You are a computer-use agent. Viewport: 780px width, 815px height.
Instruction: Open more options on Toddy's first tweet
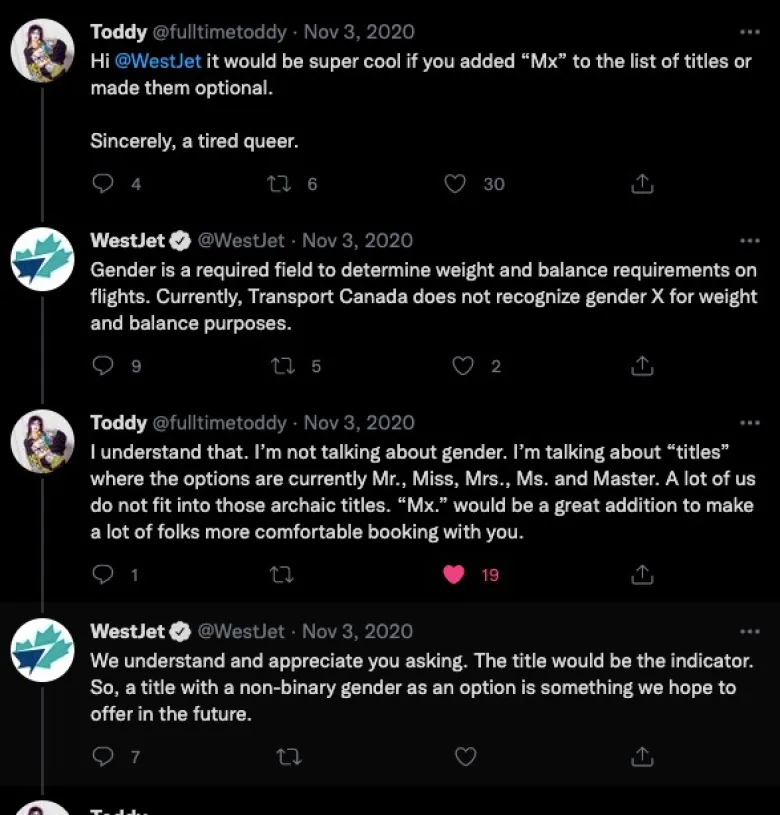749,32
